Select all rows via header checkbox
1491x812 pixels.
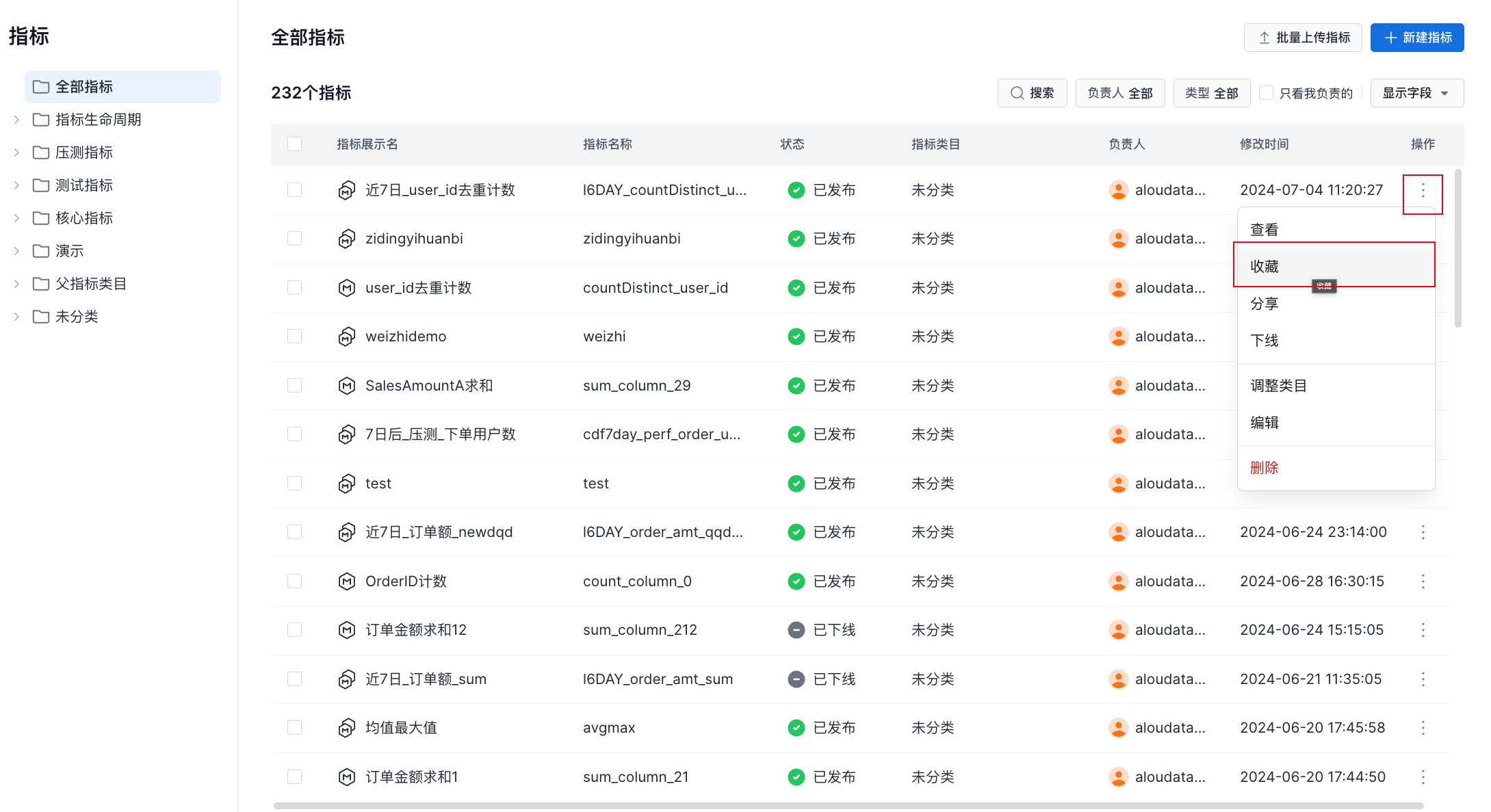point(295,144)
